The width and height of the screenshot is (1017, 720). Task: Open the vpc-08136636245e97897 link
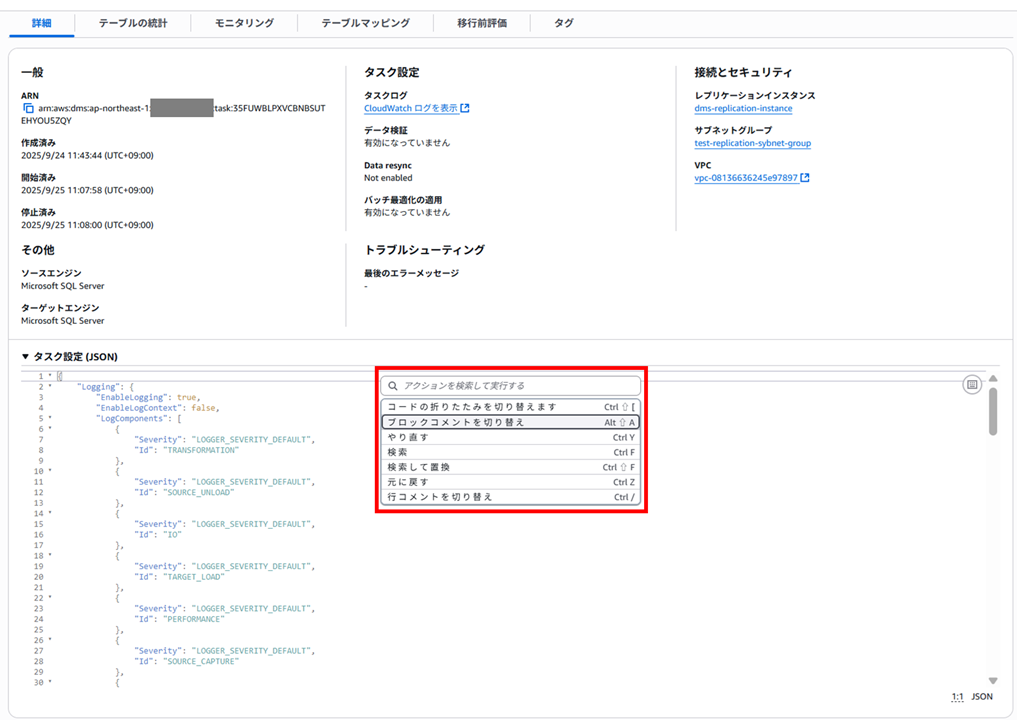pyautogui.click(x=746, y=178)
